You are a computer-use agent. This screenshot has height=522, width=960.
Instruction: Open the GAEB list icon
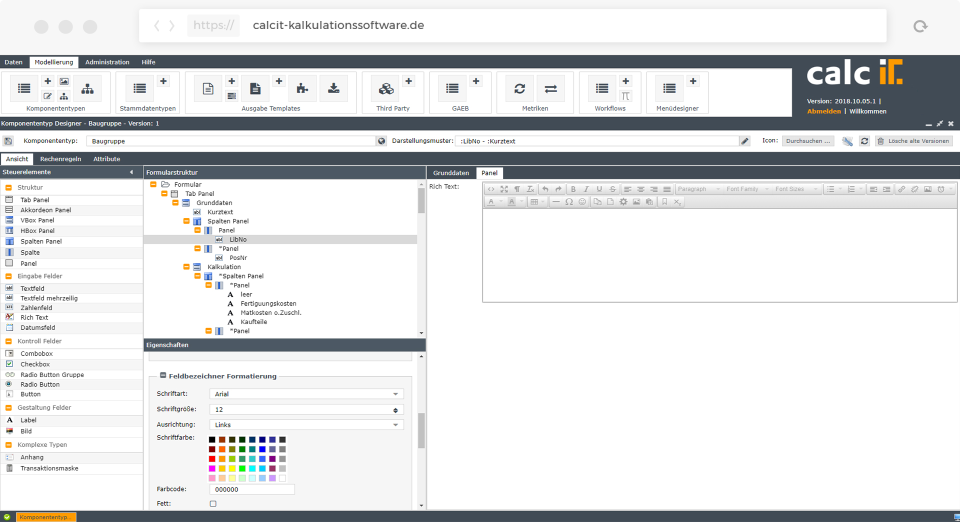[x=452, y=89]
